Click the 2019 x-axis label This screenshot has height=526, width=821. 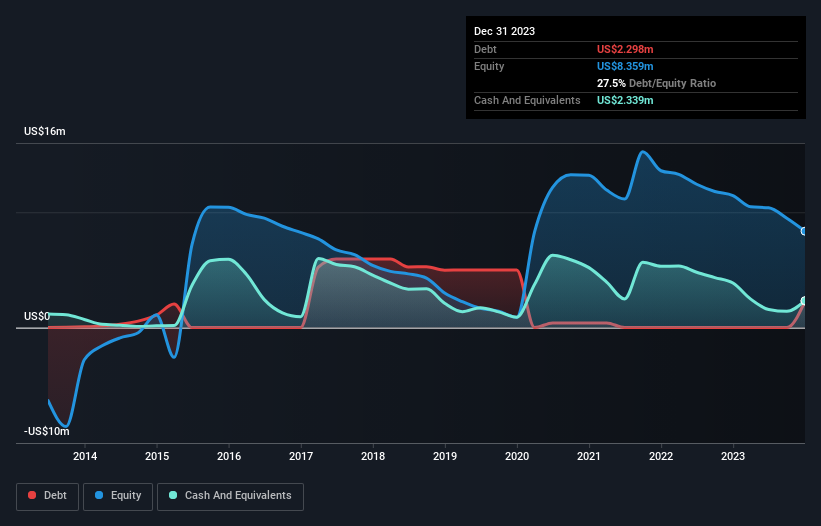point(445,456)
